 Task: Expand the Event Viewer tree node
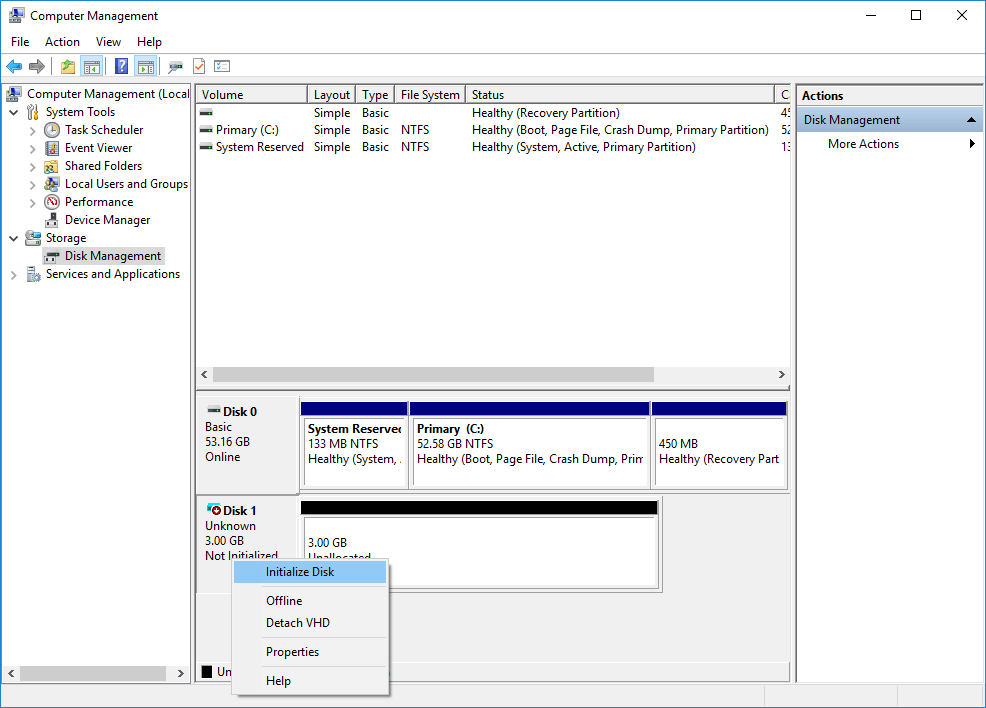pos(32,147)
